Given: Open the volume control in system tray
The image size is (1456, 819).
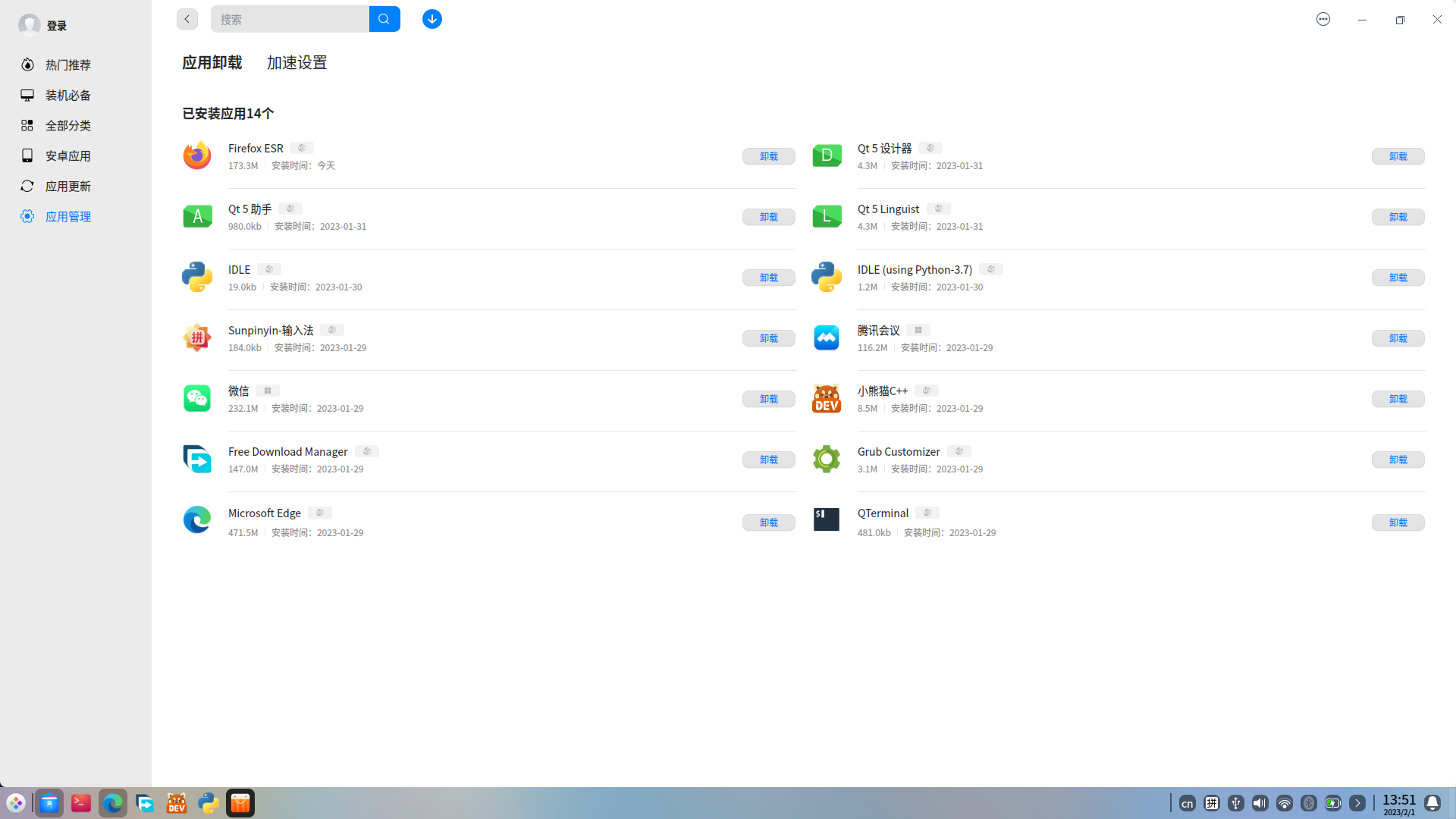Looking at the screenshot, I should coord(1260,803).
